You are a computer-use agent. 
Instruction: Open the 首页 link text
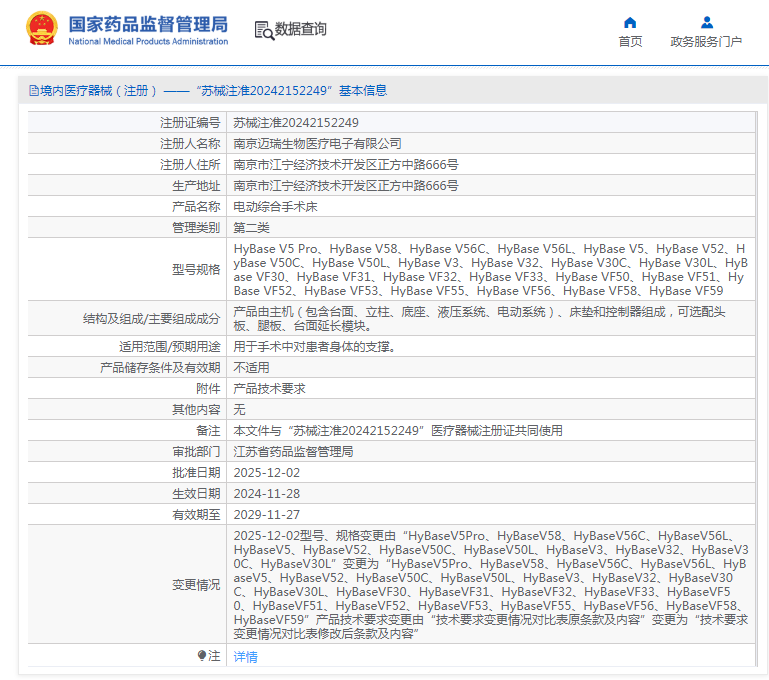[630, 42]
